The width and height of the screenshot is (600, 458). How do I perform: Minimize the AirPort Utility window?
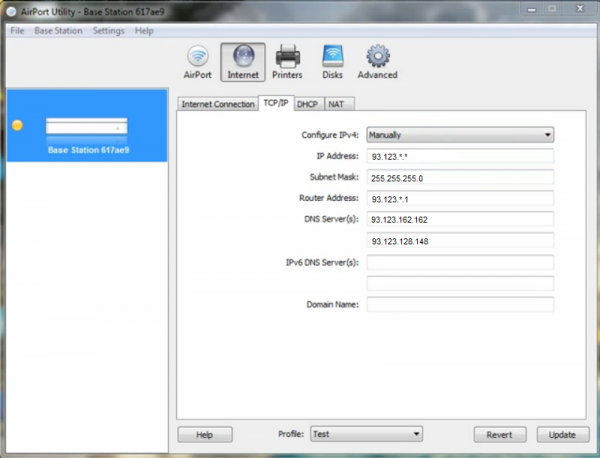pos(532,9)
